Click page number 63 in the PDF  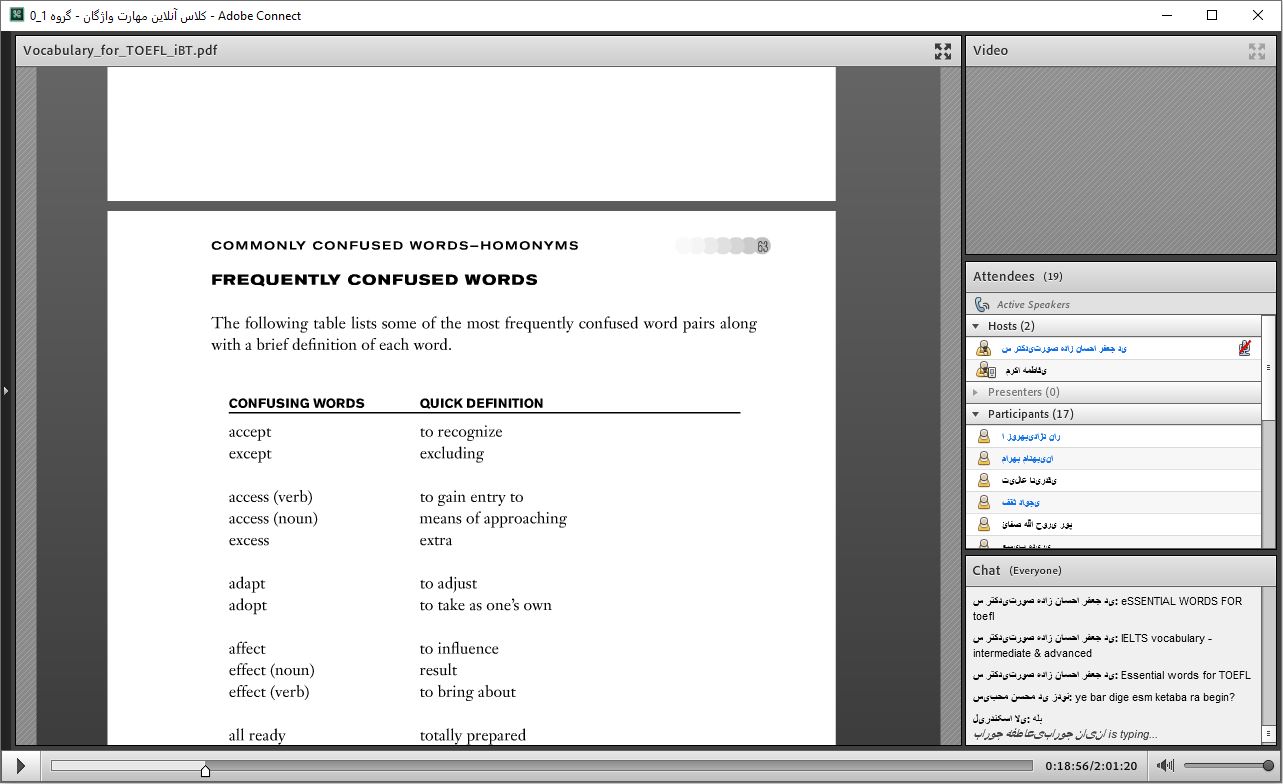[x=763, y=246]
